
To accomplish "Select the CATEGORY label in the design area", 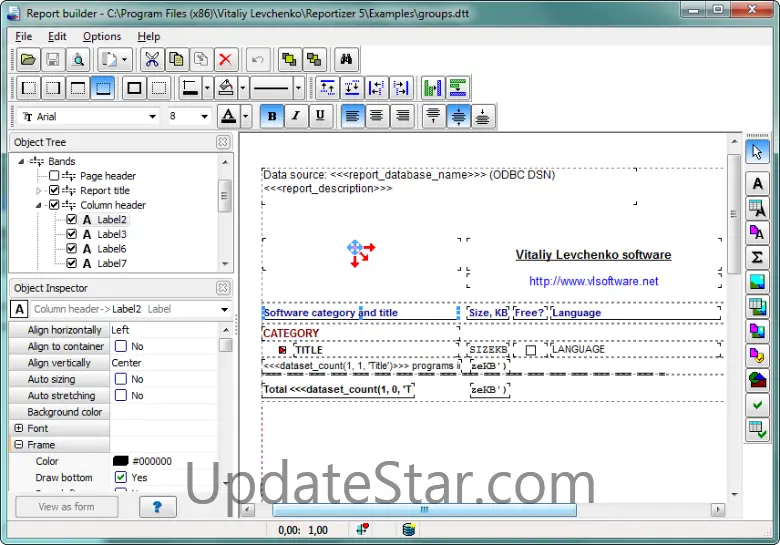I will tap(291, 333).
